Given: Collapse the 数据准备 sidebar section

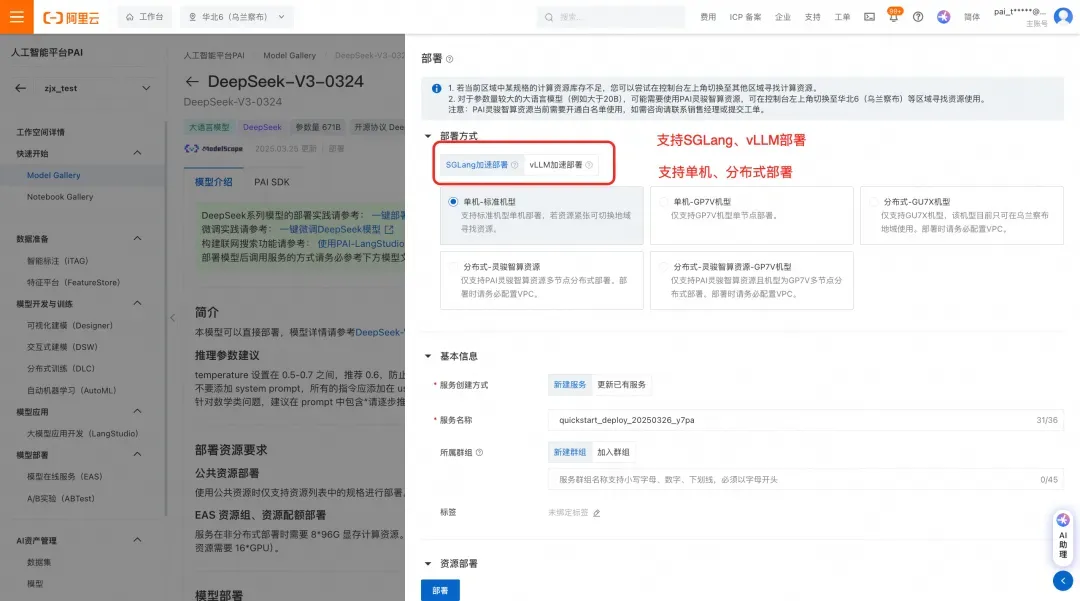Looking at the screenshot, I should (137, 238).
